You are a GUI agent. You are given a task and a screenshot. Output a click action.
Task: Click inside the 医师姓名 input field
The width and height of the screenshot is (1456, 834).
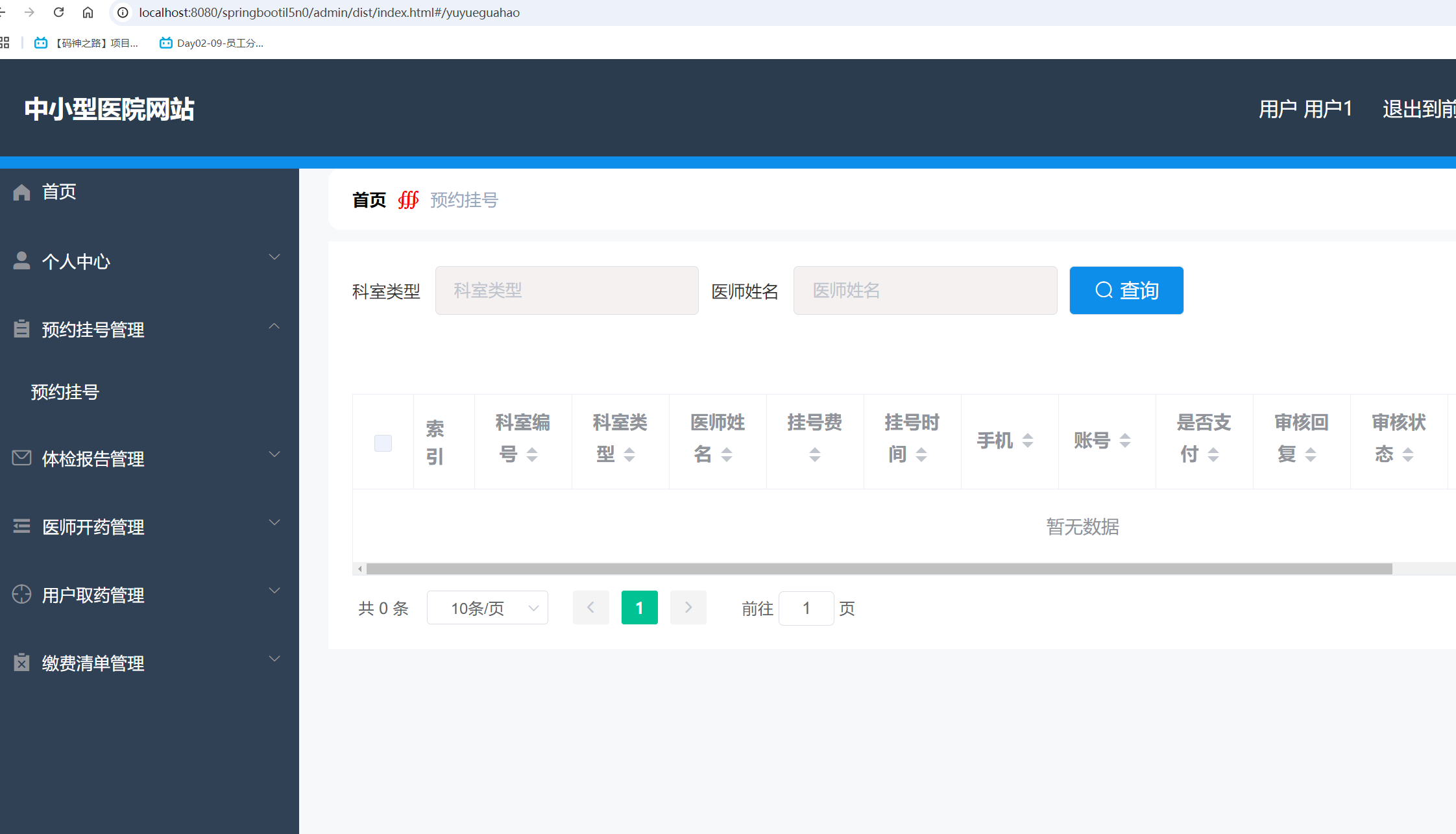(925, 290)
